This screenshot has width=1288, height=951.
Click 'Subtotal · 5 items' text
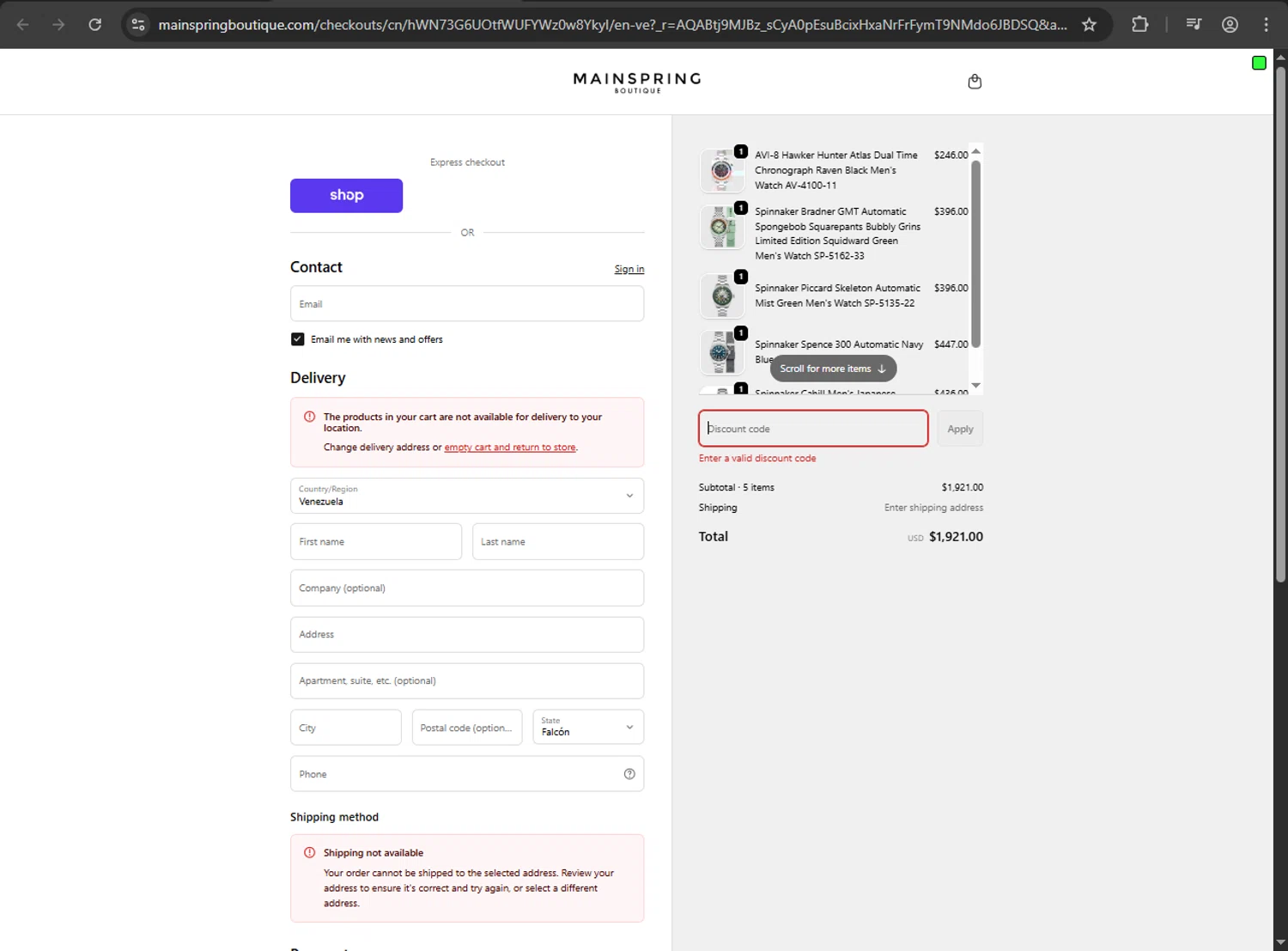click(737, 488)
